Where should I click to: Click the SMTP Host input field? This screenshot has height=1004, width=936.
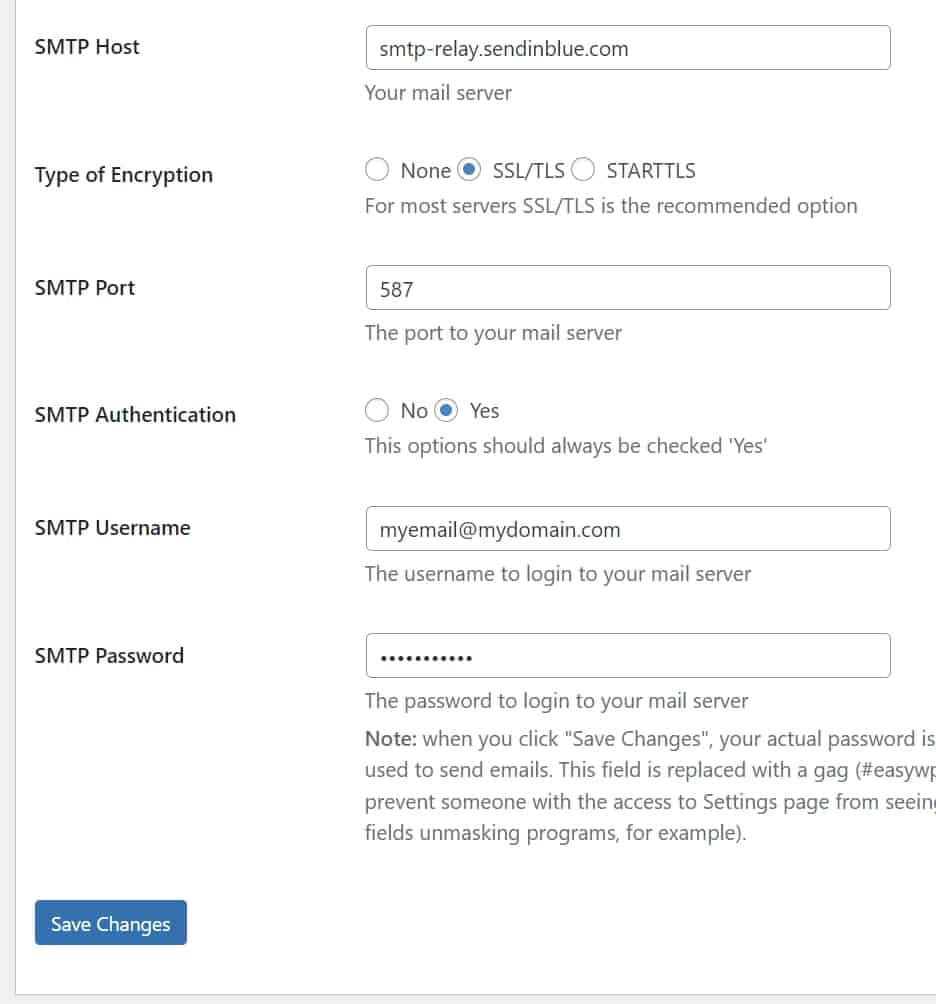tap(627, 48)
